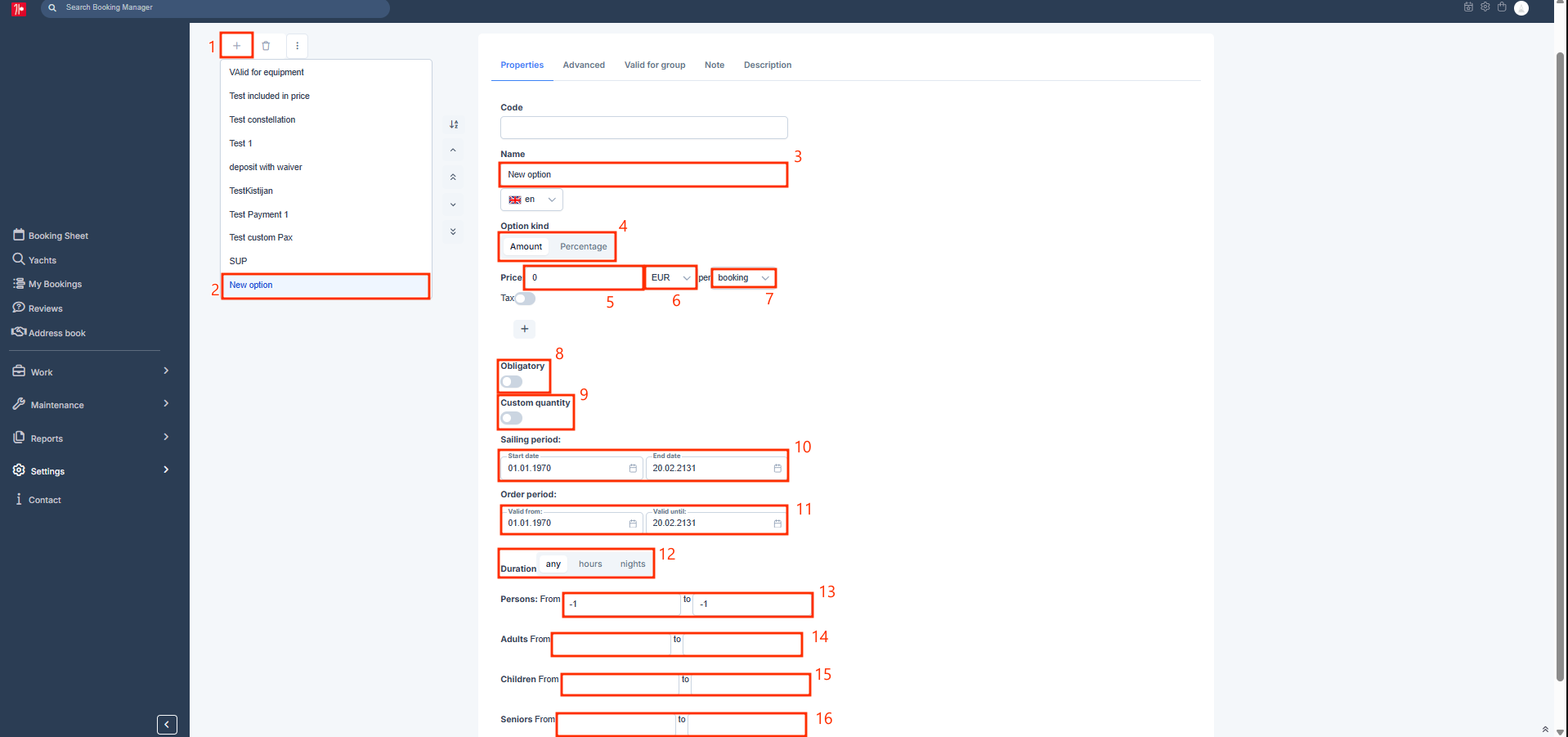This screenshot has width=1568, height=737.
Task: Set Duration to any
Action: 553,564
